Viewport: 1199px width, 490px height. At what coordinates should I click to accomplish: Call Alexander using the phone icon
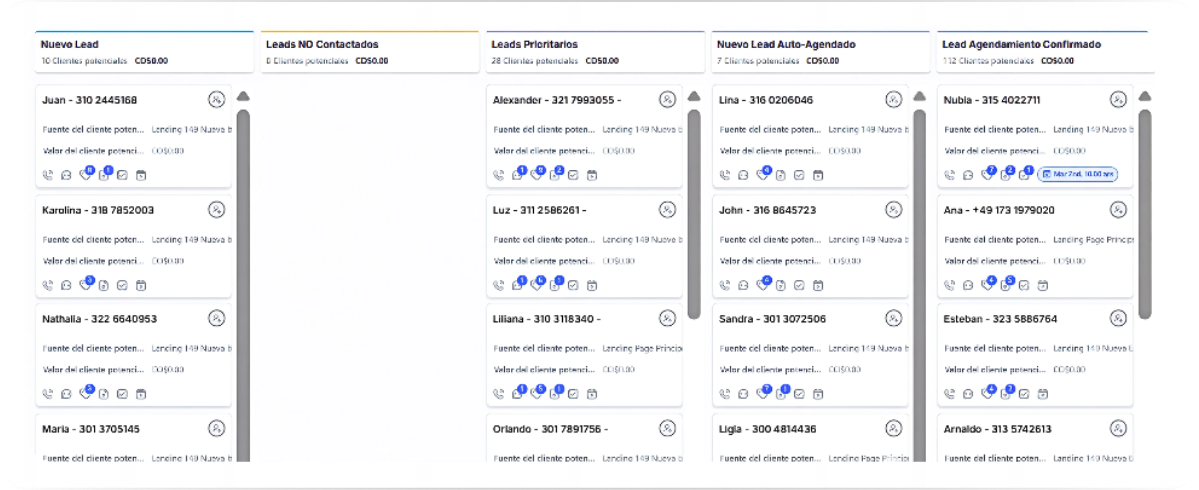(x=499, y=175)
